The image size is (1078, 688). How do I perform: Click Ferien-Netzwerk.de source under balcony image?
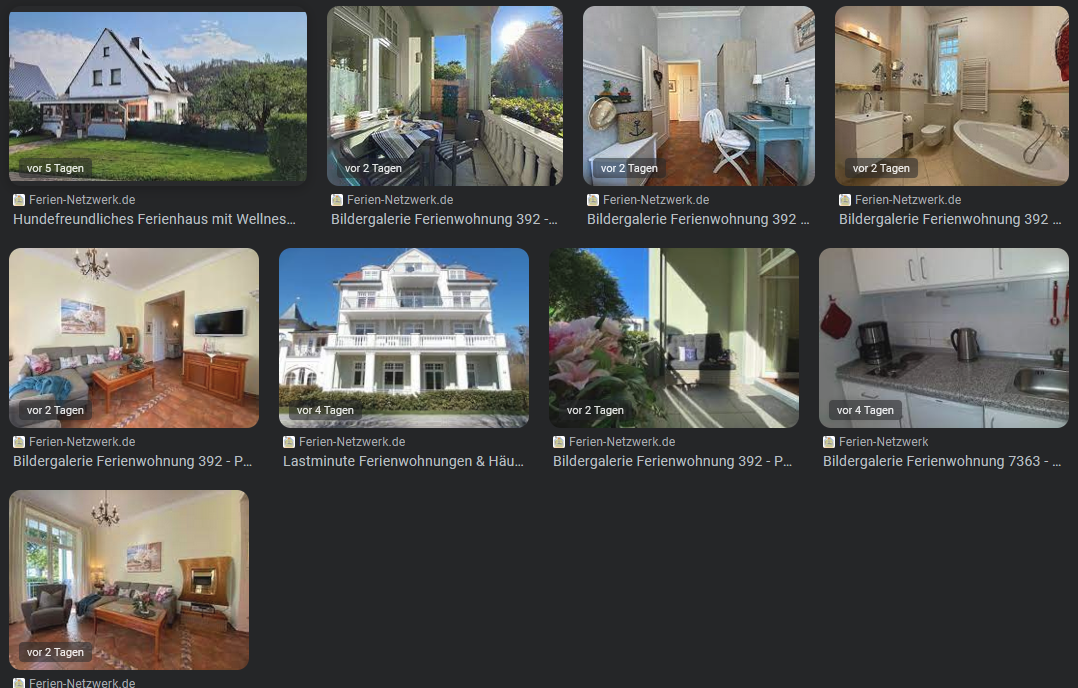click(x=400, y=200)
